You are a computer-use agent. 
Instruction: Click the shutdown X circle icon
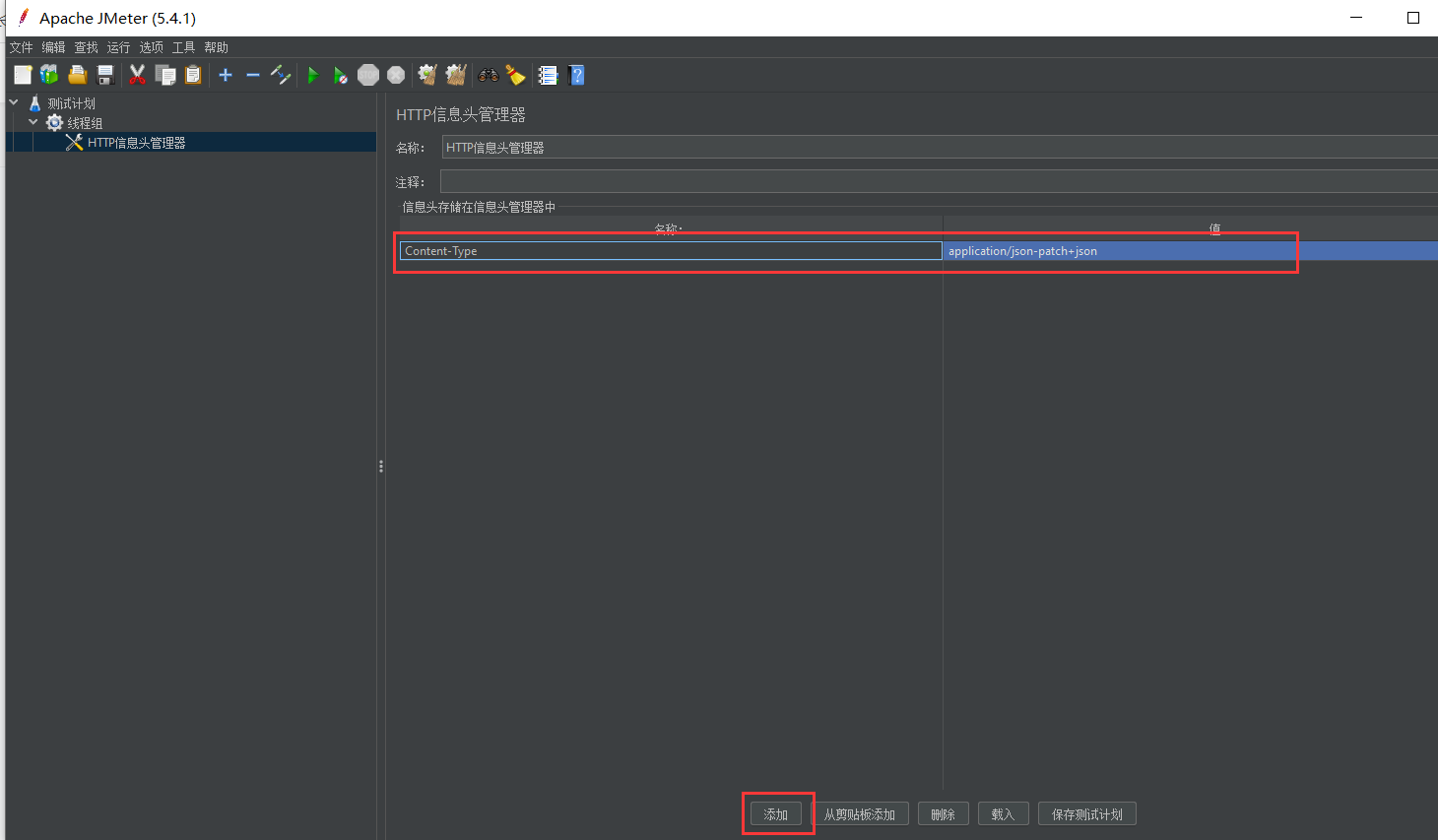(396, 75)
